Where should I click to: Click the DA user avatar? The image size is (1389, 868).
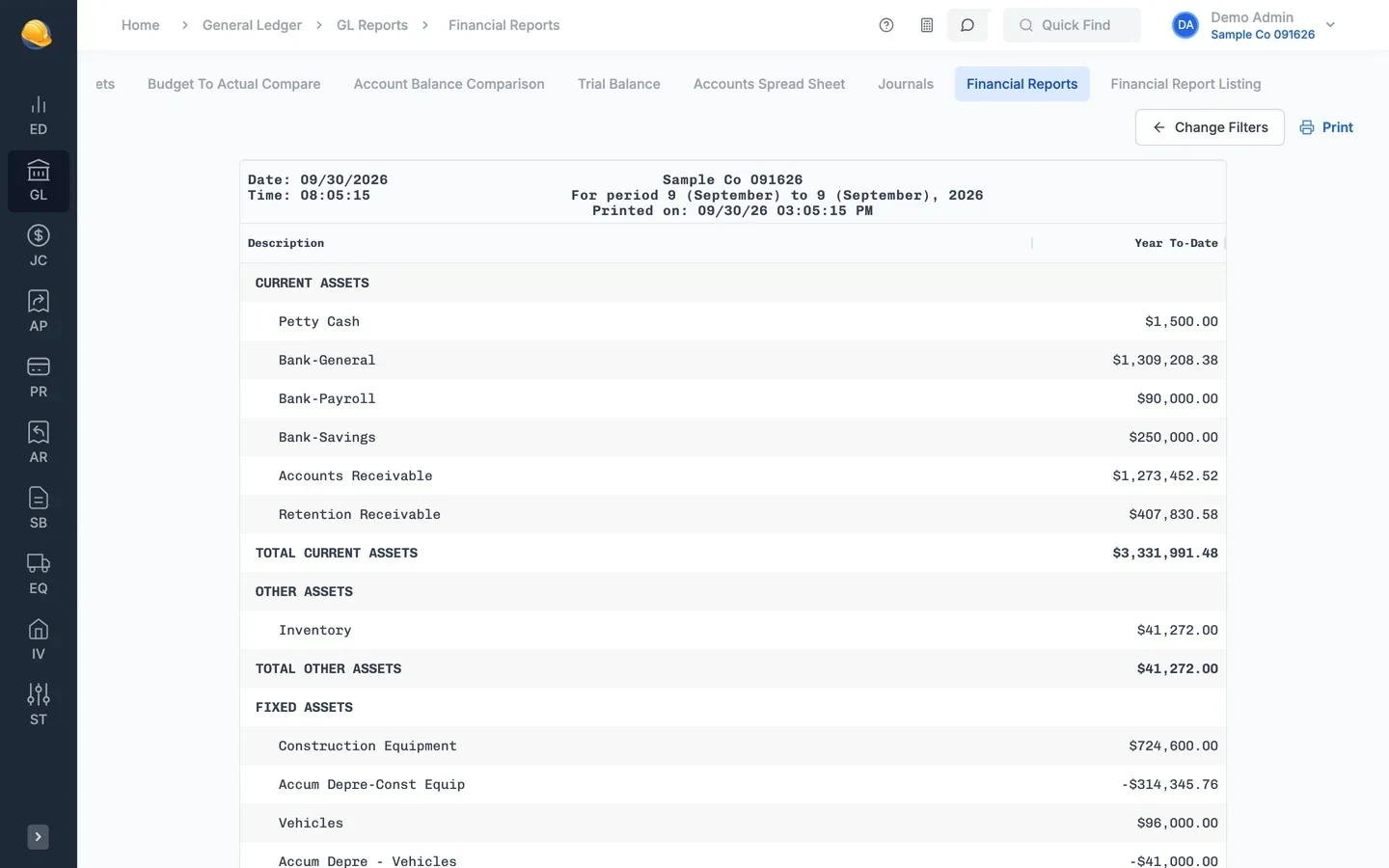click(x=1185, y=25)
